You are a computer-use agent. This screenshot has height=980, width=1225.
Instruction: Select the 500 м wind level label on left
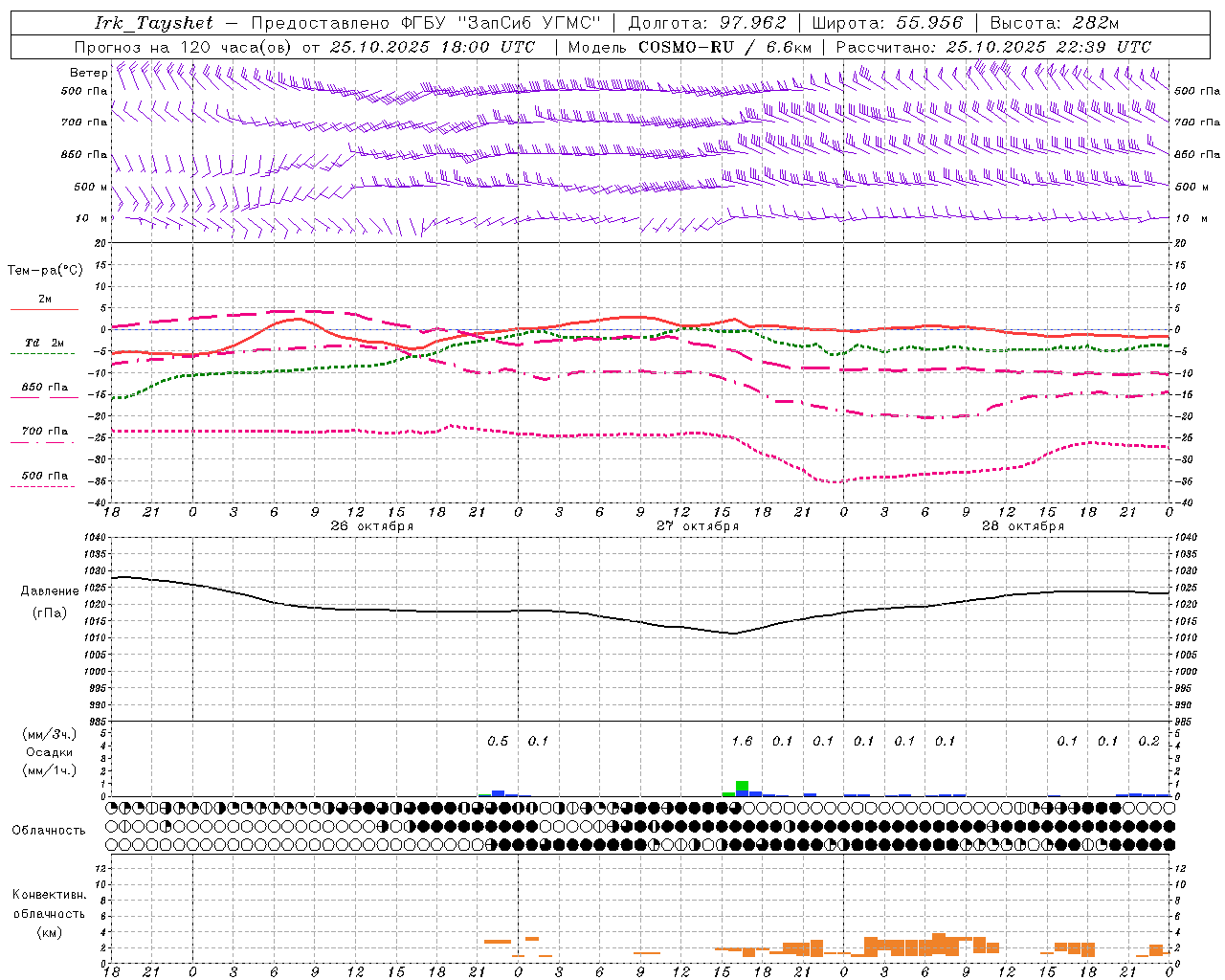(91, 187)
